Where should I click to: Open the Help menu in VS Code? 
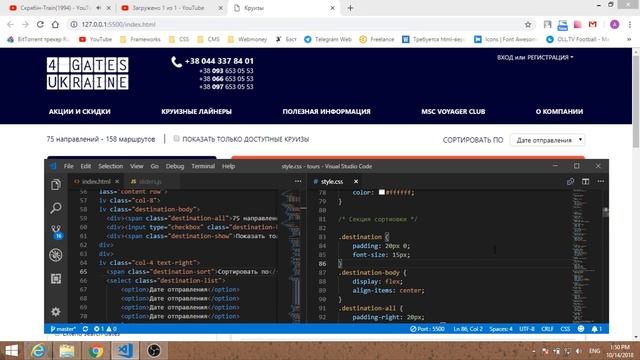point(228,166)
